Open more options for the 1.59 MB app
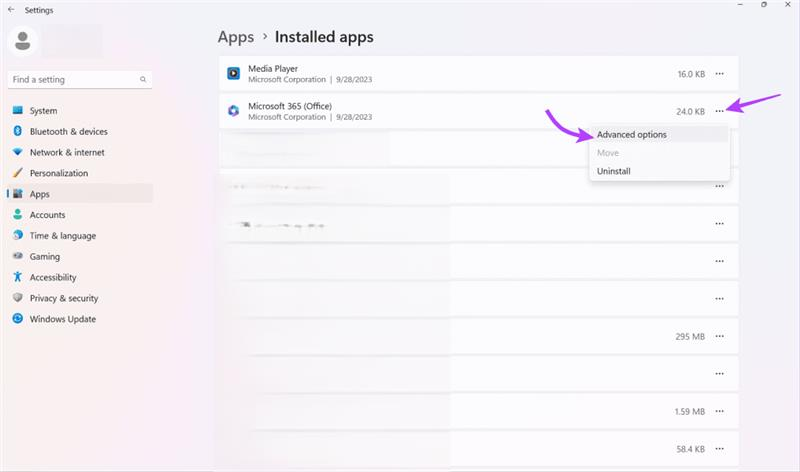The height and width of the screenshot is (472, 800). coord(719,411)
